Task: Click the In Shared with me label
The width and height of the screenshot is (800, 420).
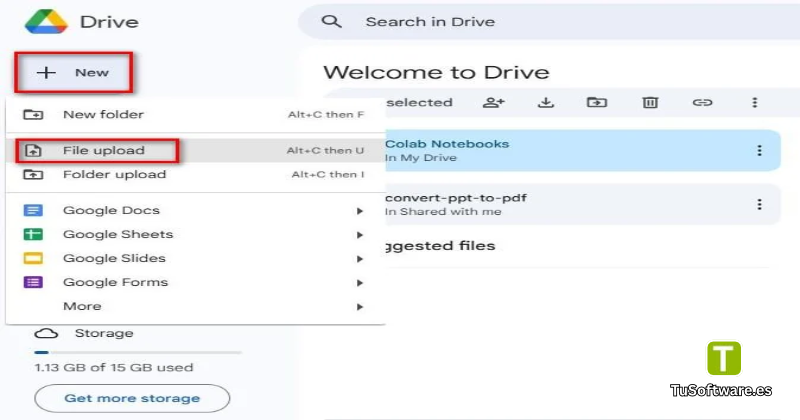Action: pos(443,212)
